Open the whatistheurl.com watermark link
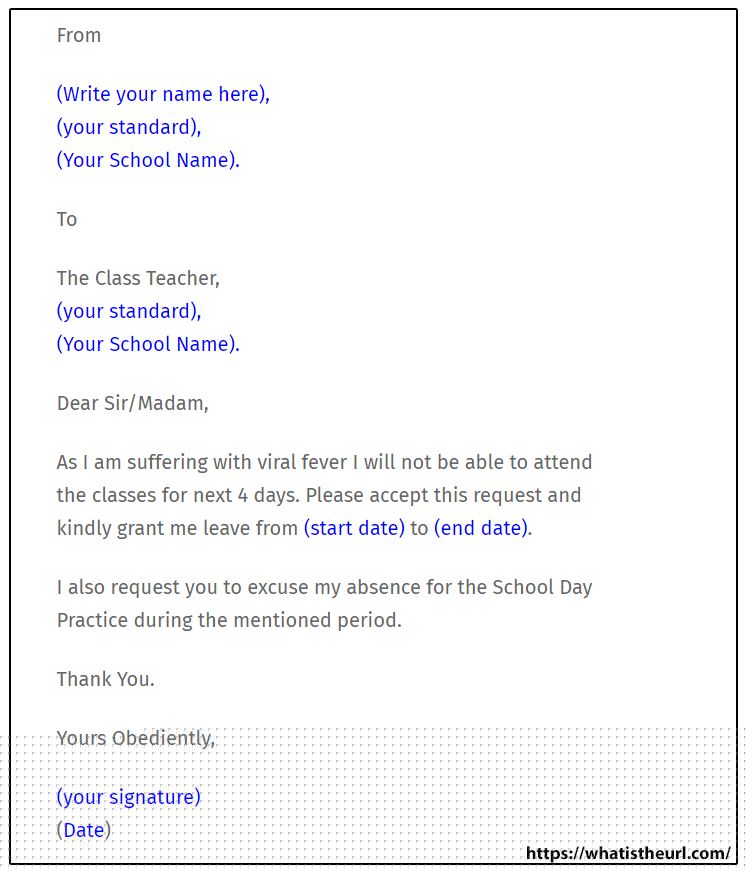The height and width of the screenshot is (872, 746). (x=628, y=853)
